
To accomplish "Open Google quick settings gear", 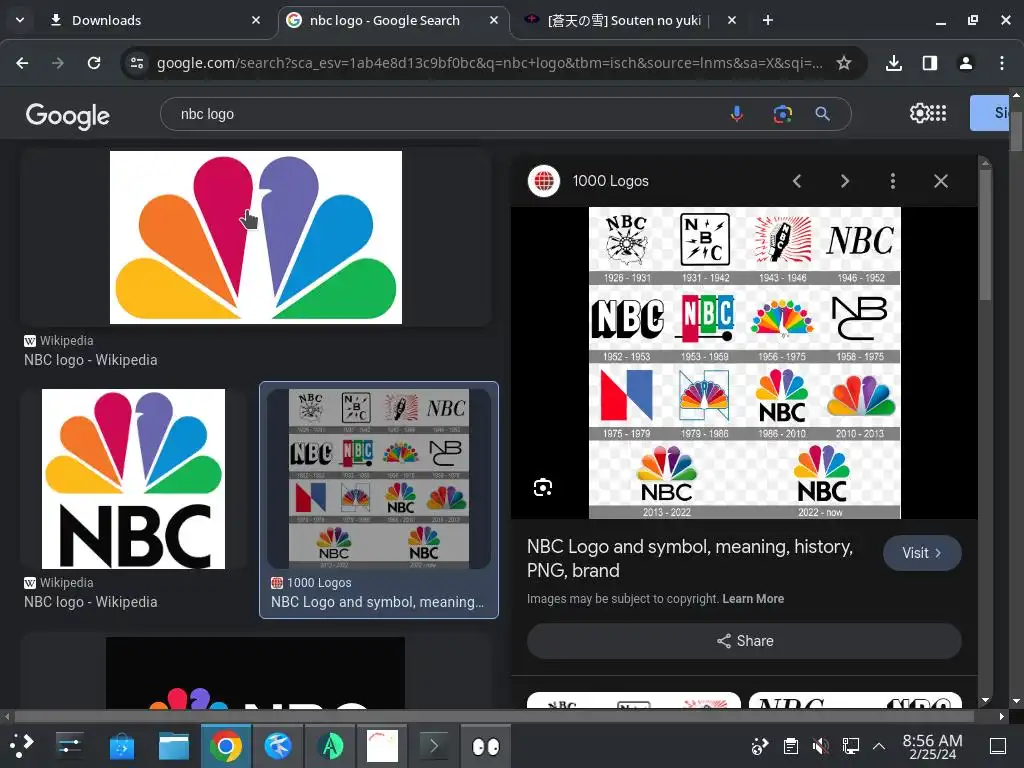I will [919, 113].
